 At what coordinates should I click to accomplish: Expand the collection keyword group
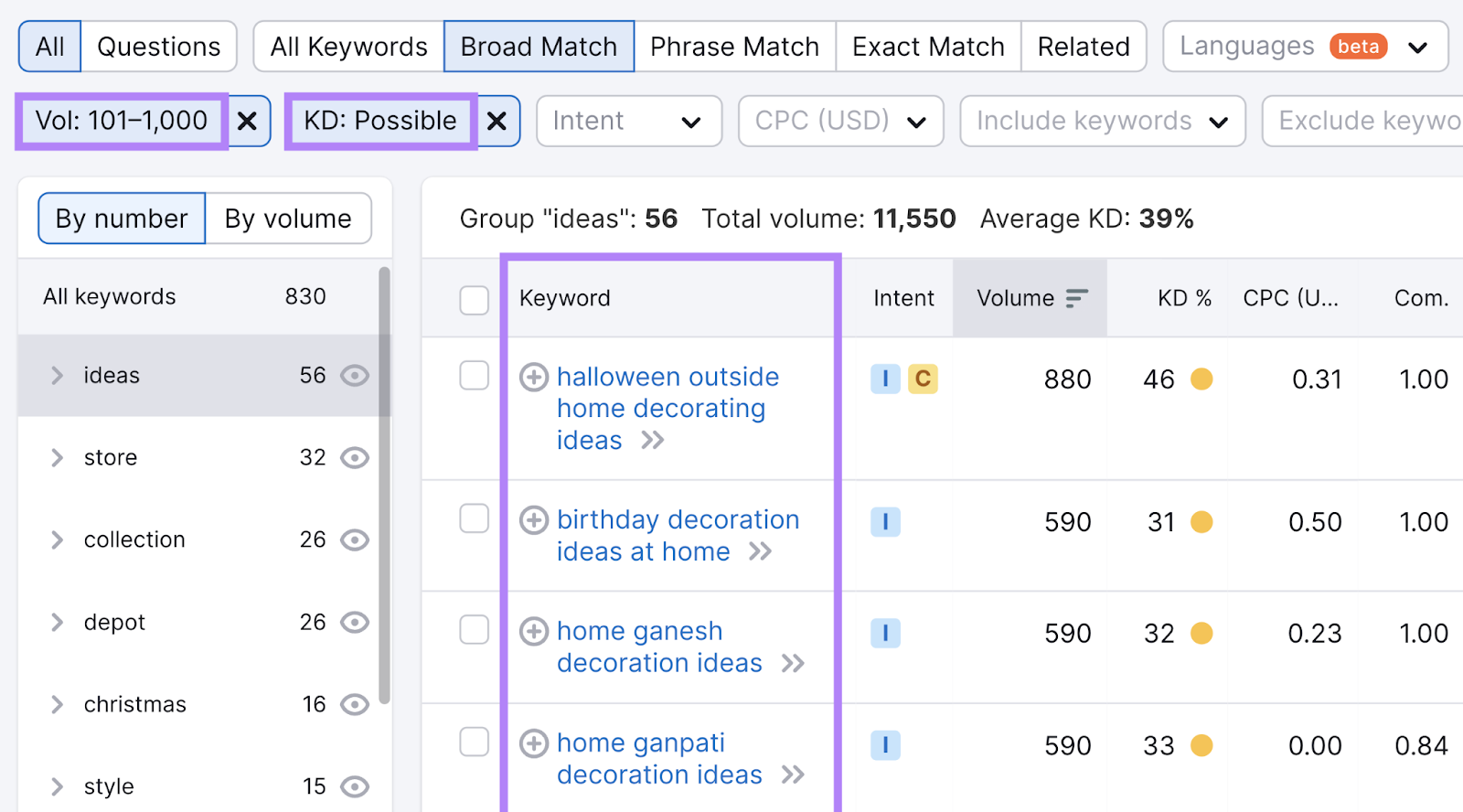(57, 540)
